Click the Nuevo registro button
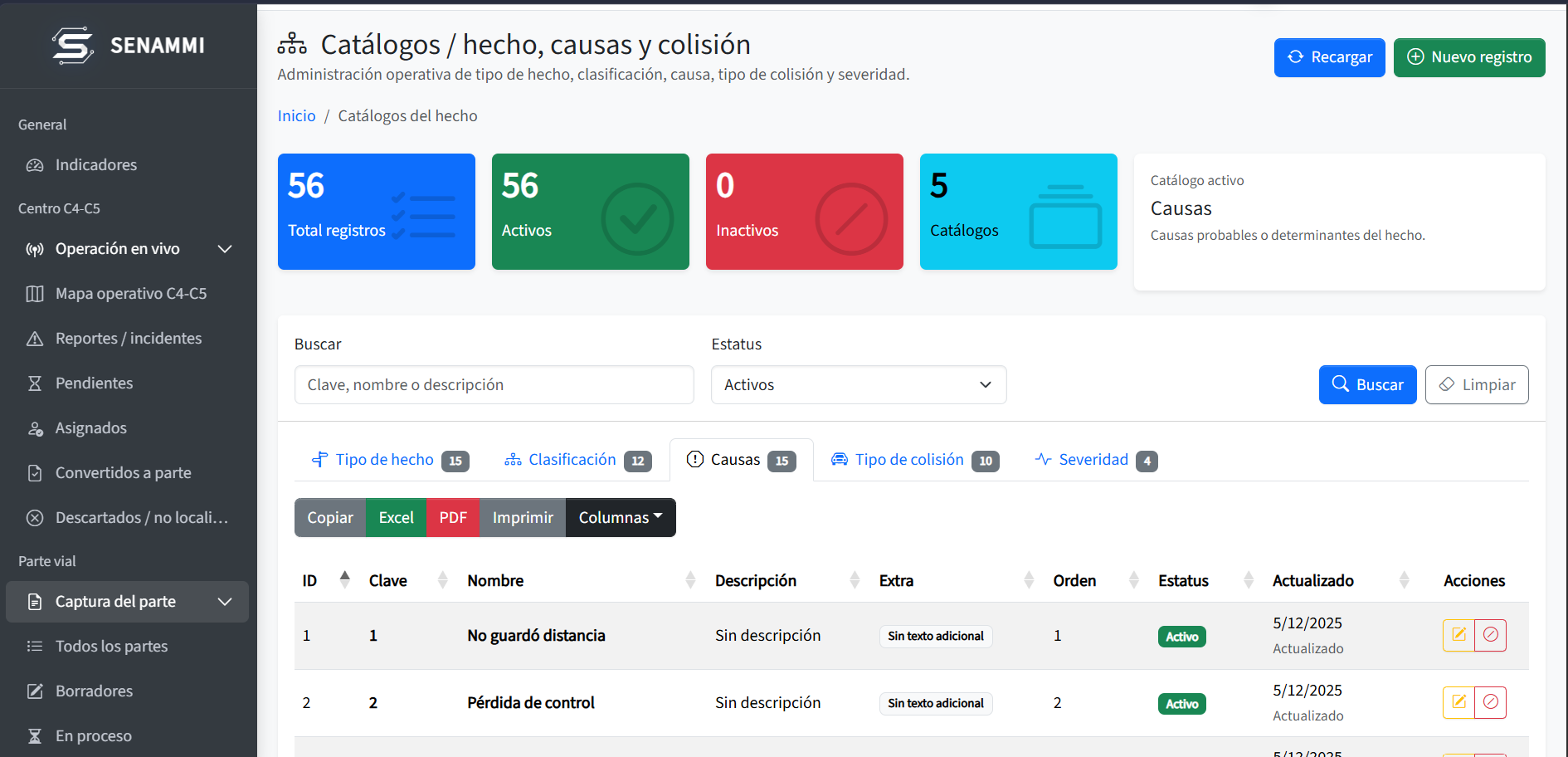Image resolution: width=1568 pixels, height=757 pixels. 1469,57
